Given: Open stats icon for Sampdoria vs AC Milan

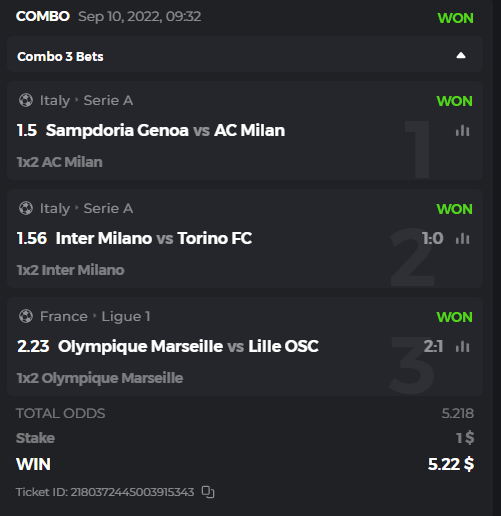Looking at the screenshot, I should [x=462, y=130].
